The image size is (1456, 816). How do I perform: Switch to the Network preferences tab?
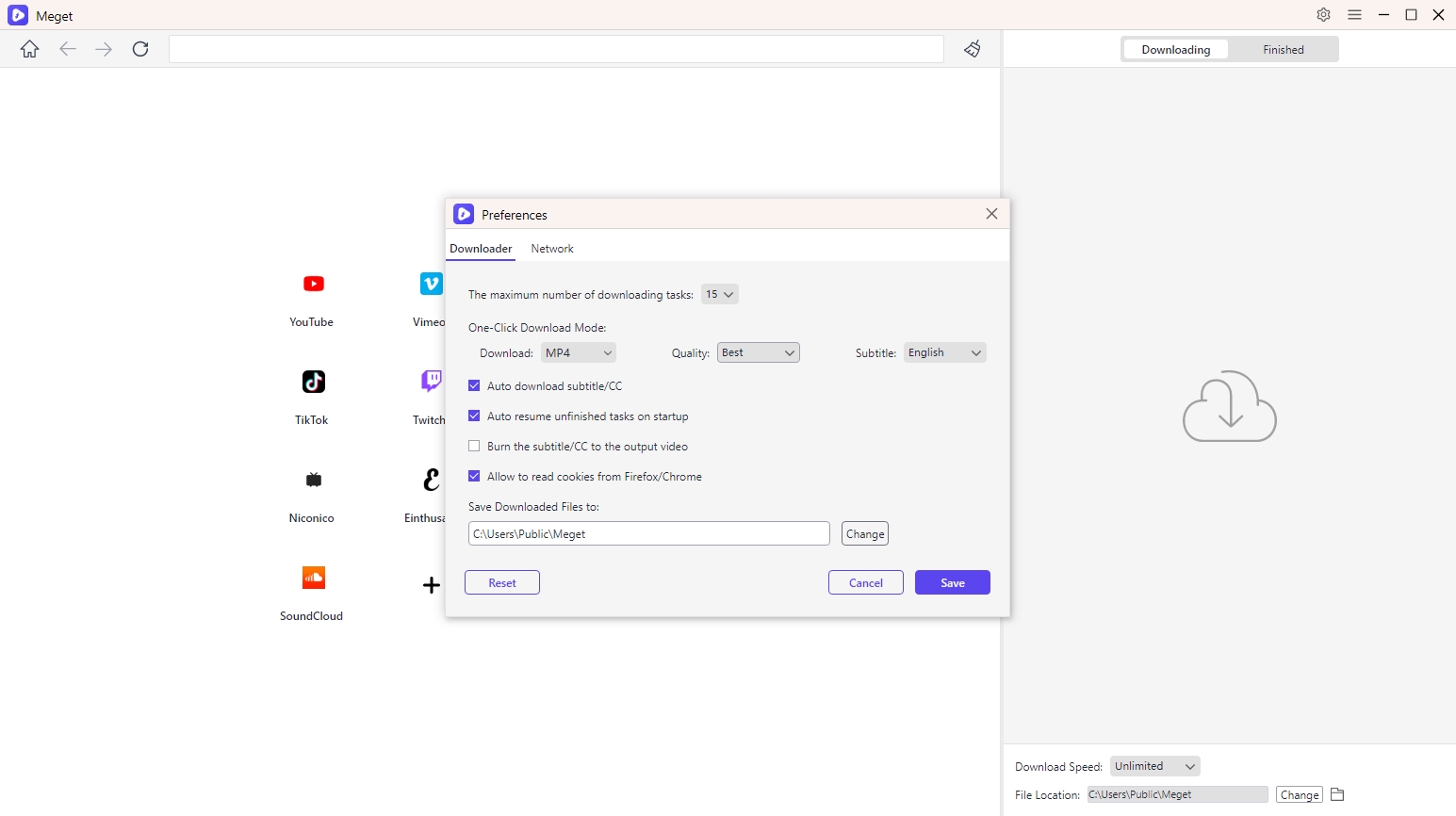[552, 249]
